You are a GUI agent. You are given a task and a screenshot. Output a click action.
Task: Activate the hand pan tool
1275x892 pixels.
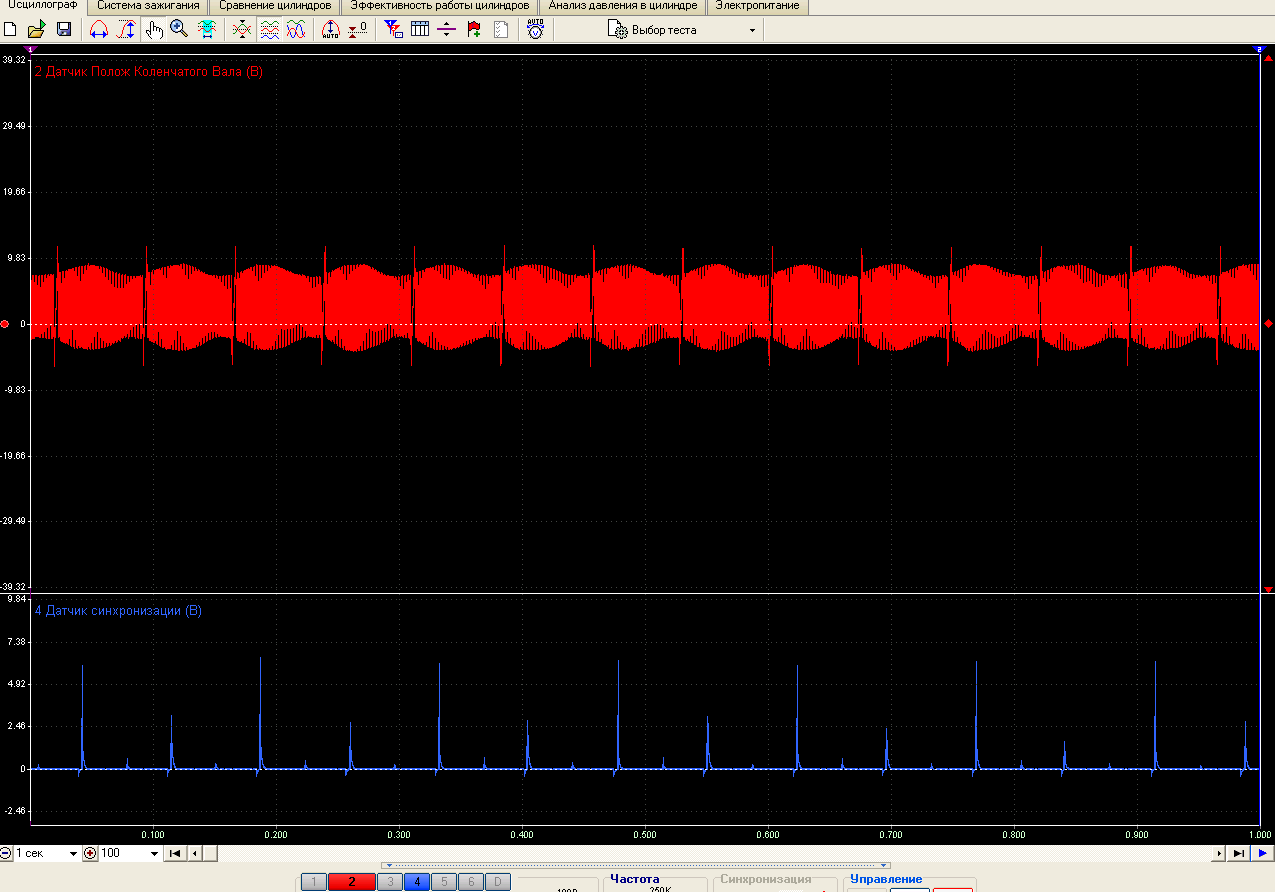(153, 30)
